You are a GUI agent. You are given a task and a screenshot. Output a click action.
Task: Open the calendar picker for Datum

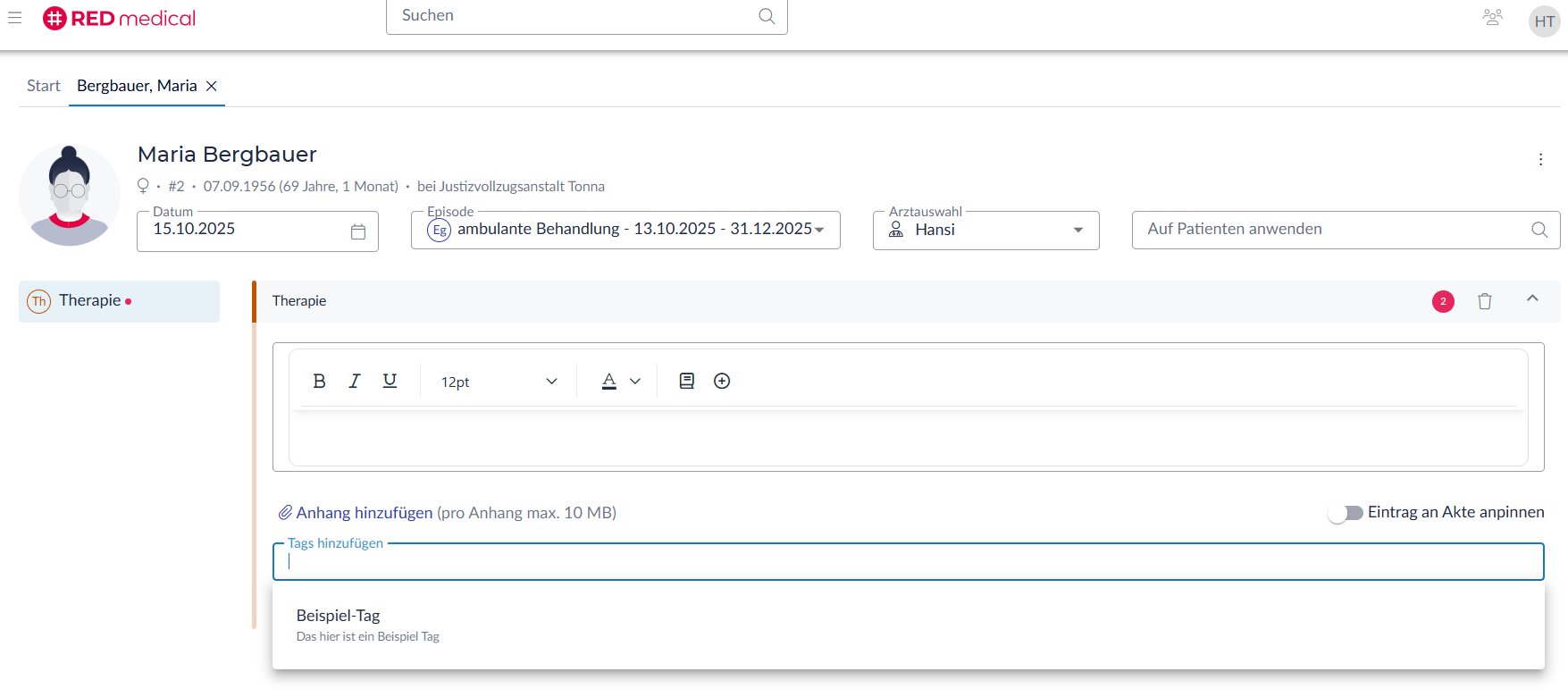[358, 231]
